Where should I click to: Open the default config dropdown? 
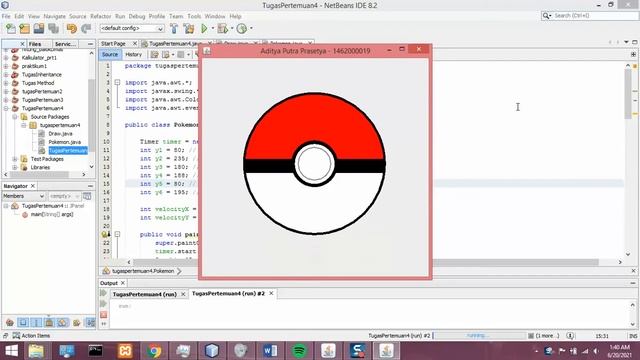(132, 29)
